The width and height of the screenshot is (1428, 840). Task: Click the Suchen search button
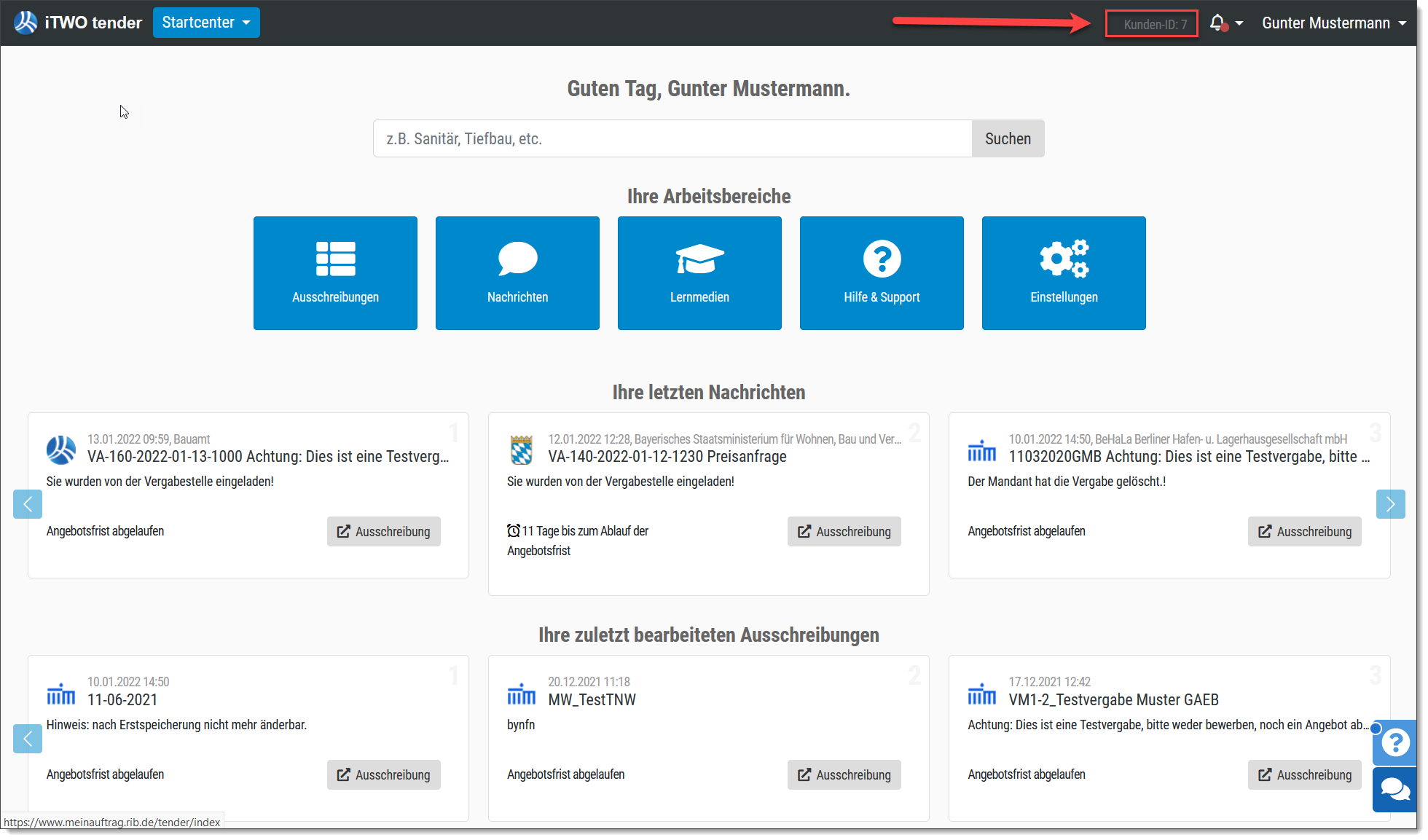(x=1008, y=138)
